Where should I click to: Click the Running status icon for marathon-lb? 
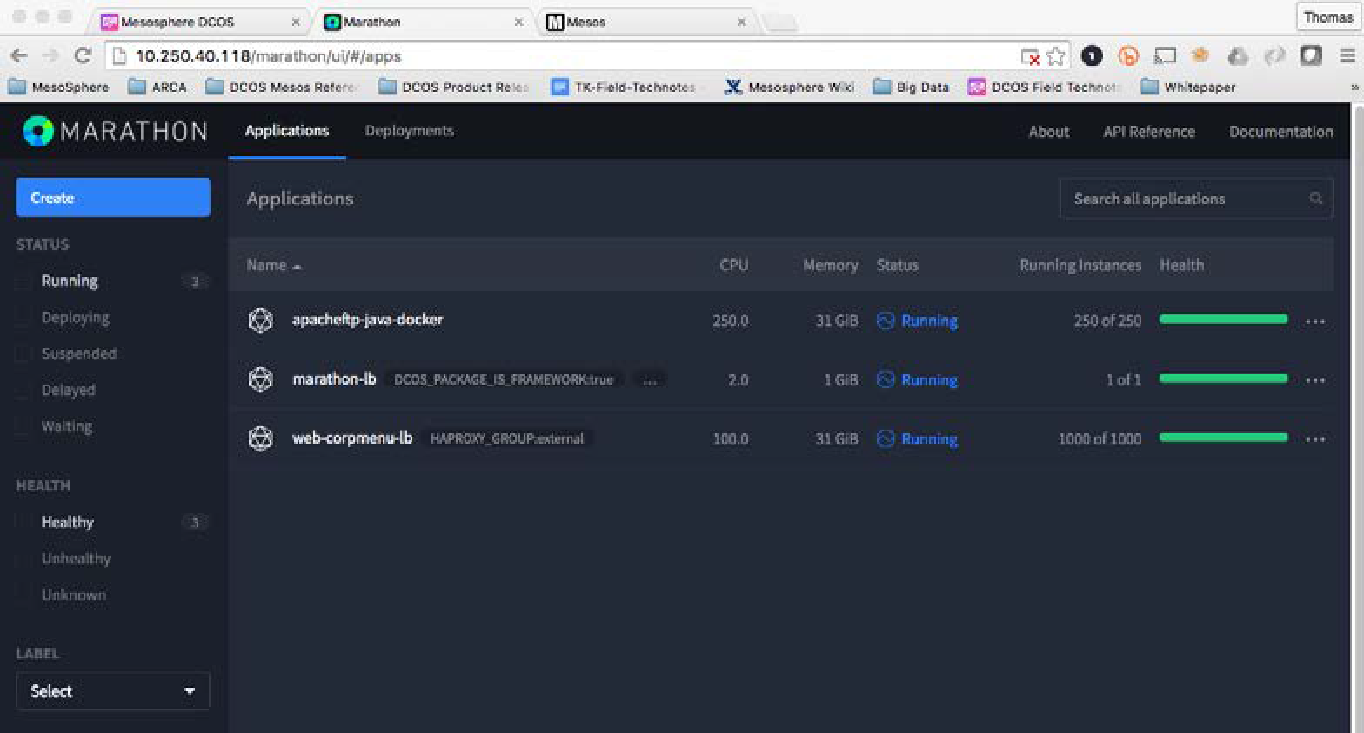[885, 380]
